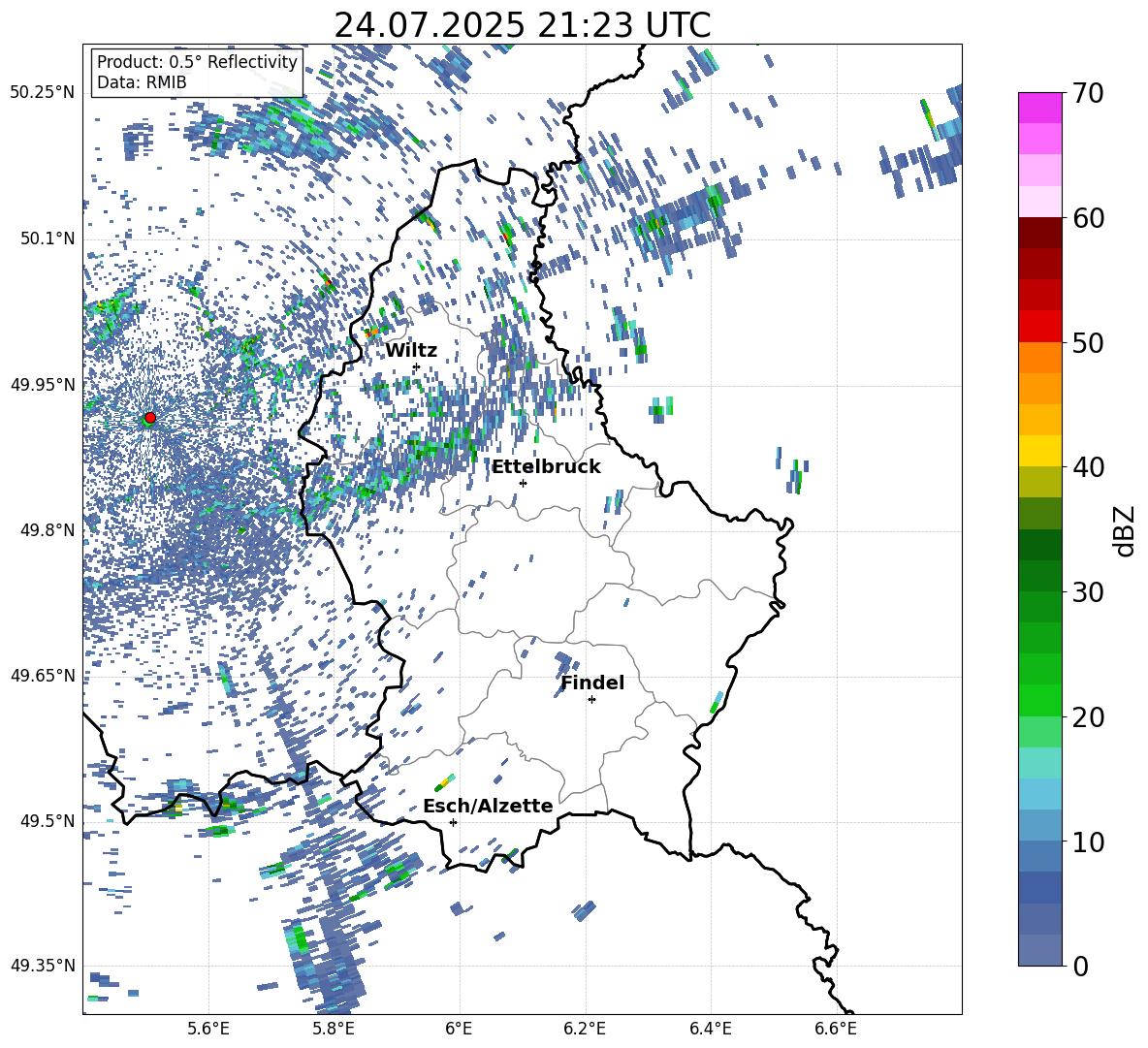1148x1048 pixels.
Task: Click the title '24.07.2025 21:23 UTC'
Action: (522, 25)
